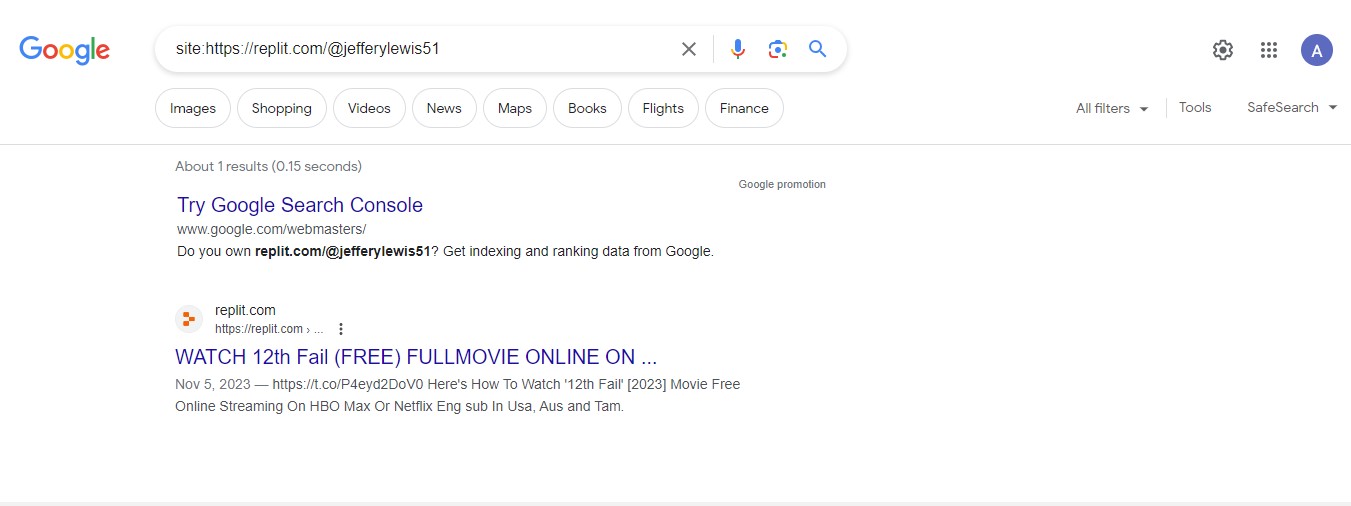The width and height of the screenshot is (1351, 506).
Task: Click the magnifying glass search button
Action: [x=818, y=49]
